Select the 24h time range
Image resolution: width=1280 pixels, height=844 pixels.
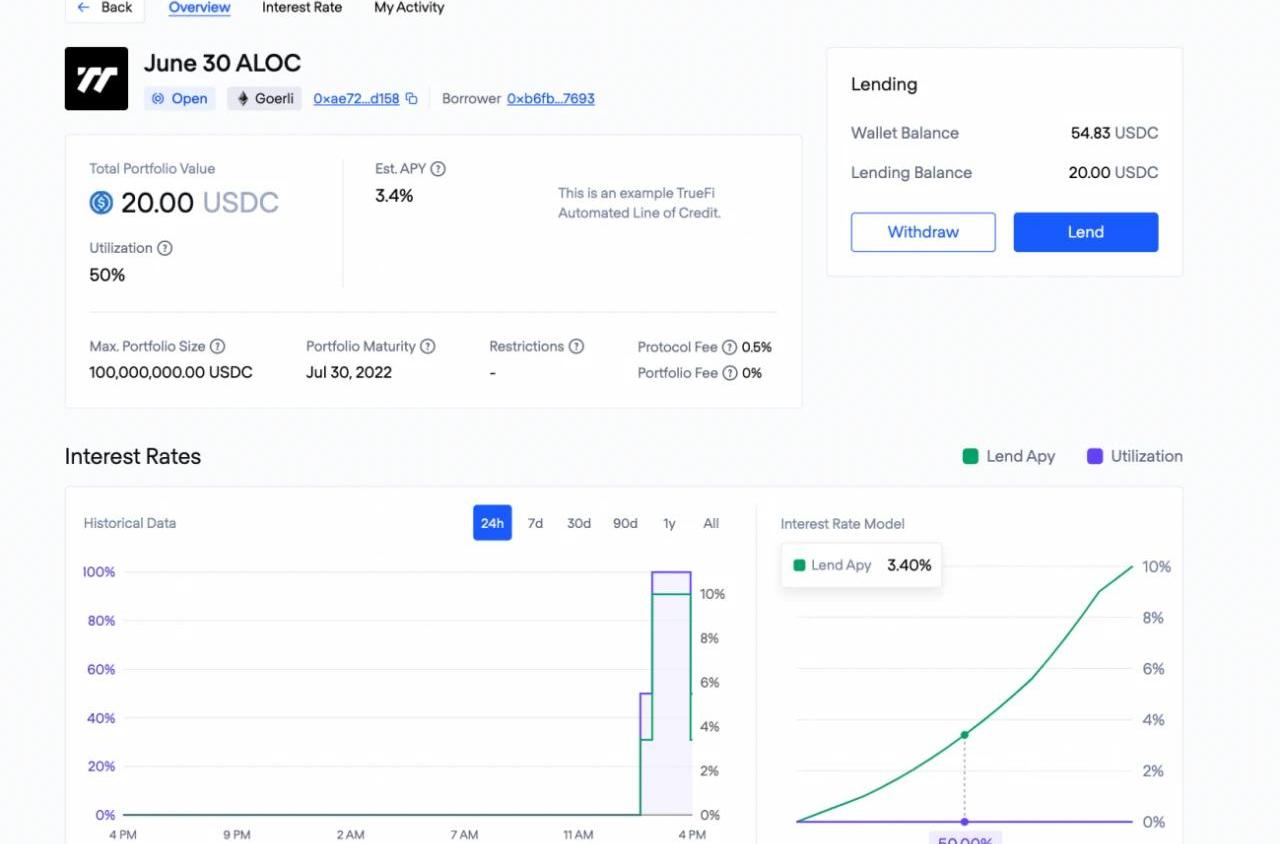492,523
